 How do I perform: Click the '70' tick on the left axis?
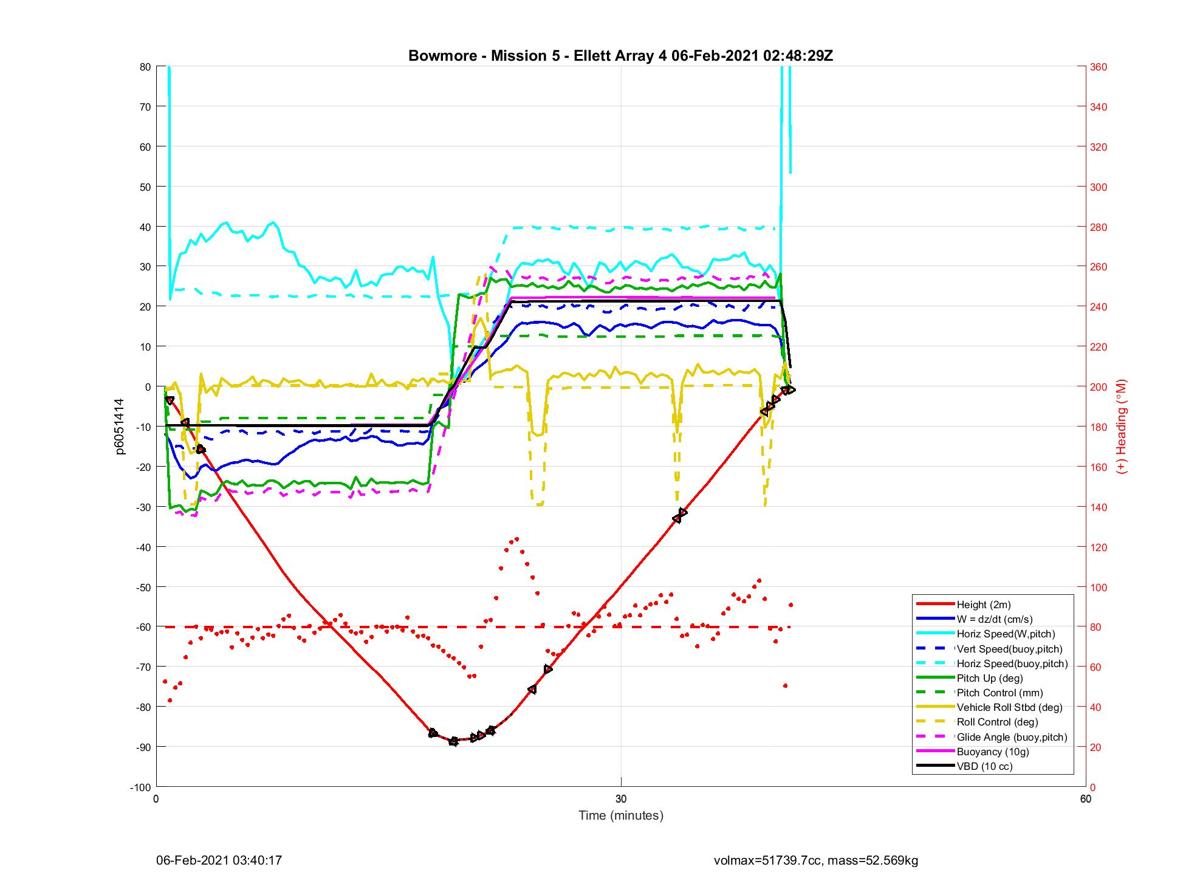click(x=144, y=107)
